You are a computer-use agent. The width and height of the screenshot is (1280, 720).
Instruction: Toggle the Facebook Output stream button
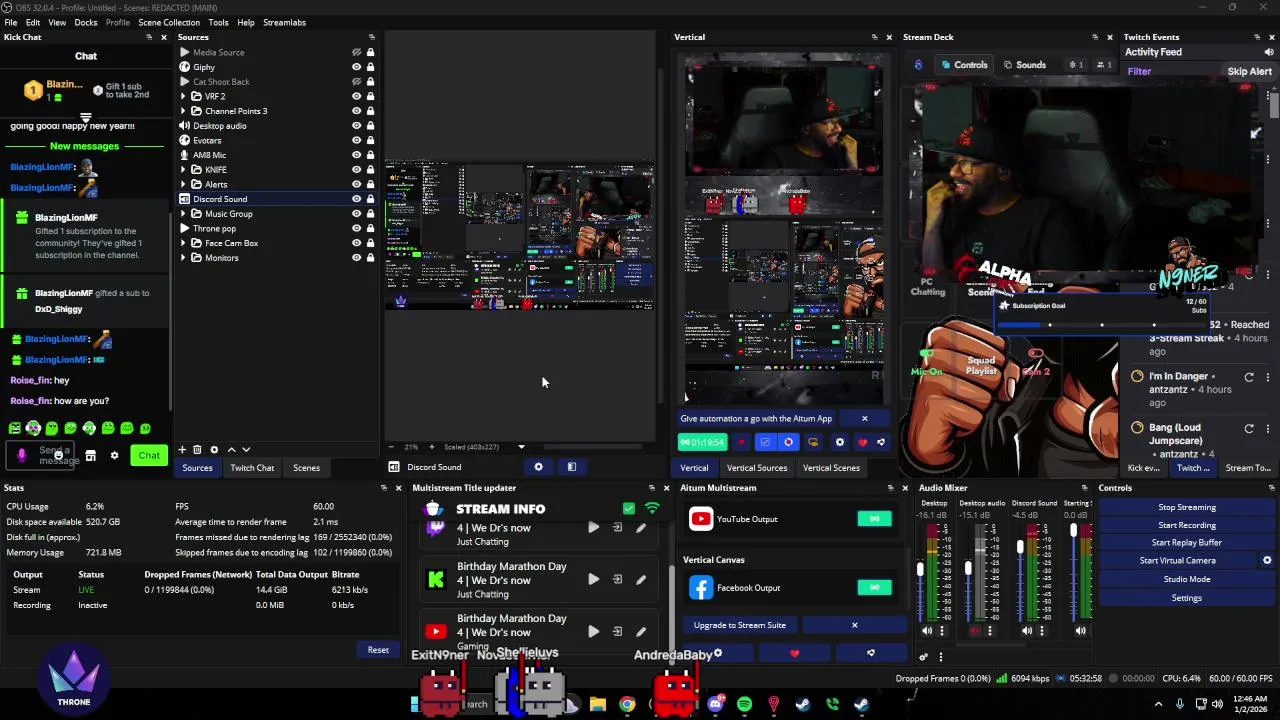coord(874,588)
